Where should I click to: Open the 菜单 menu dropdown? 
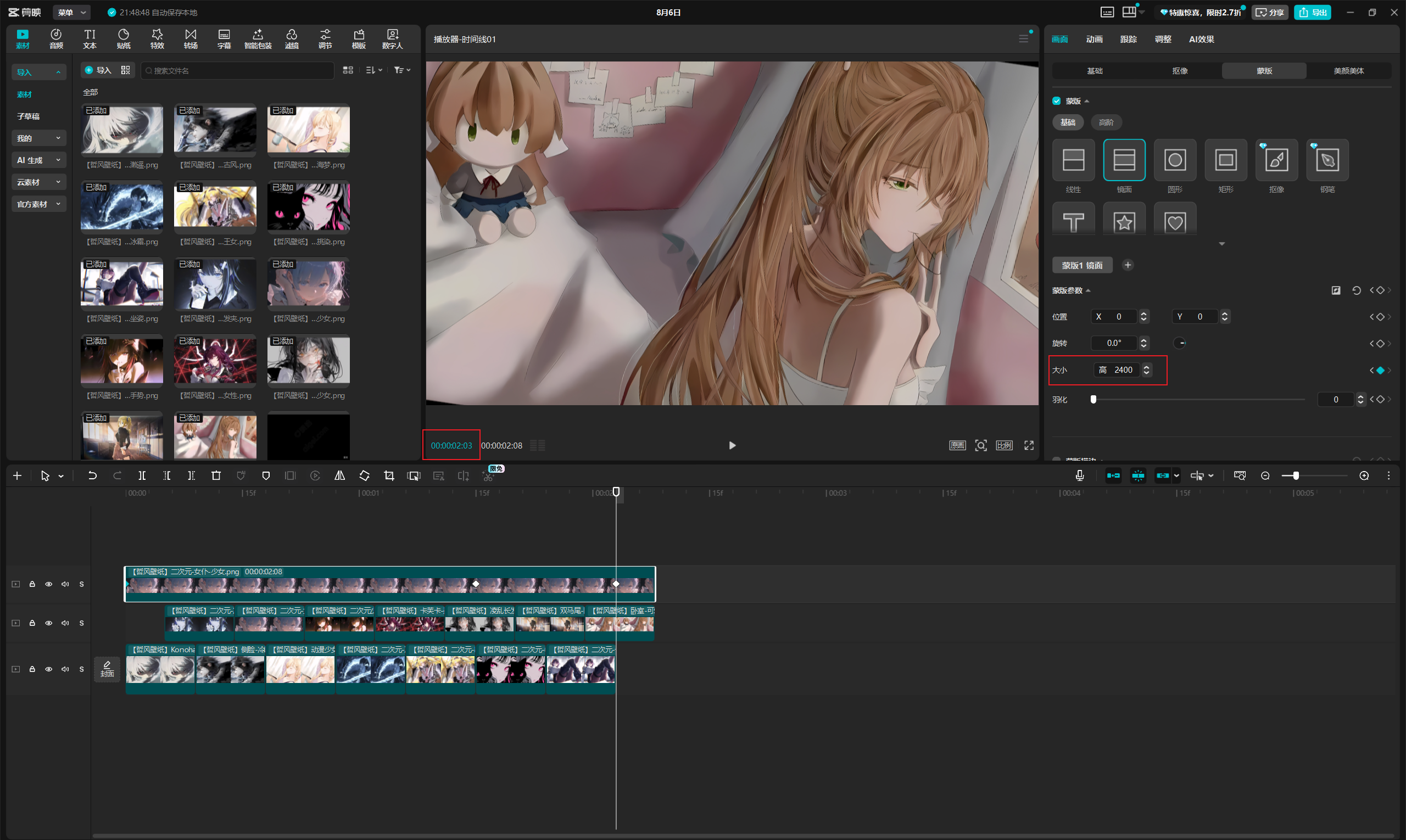pos(71,13)
